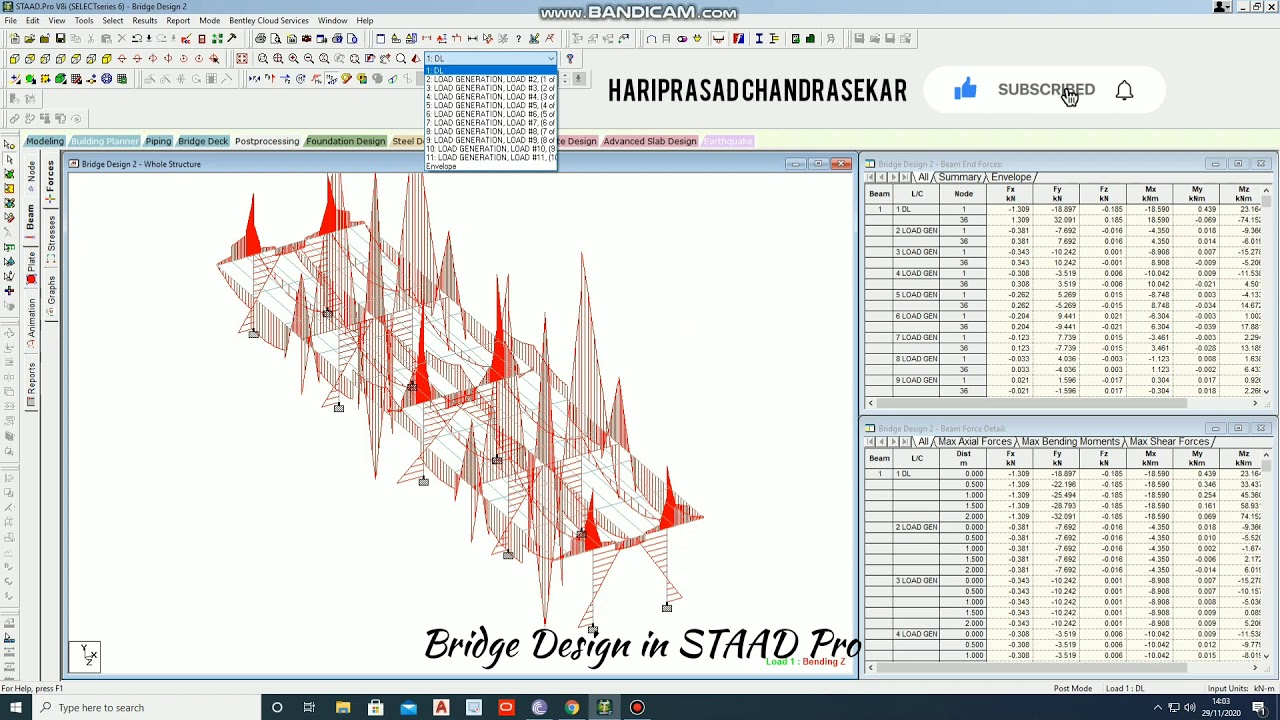Choose load case 5: LOAD GENERATION, LOAD #5
The image size is (1280, 720).
coord(490,105)
